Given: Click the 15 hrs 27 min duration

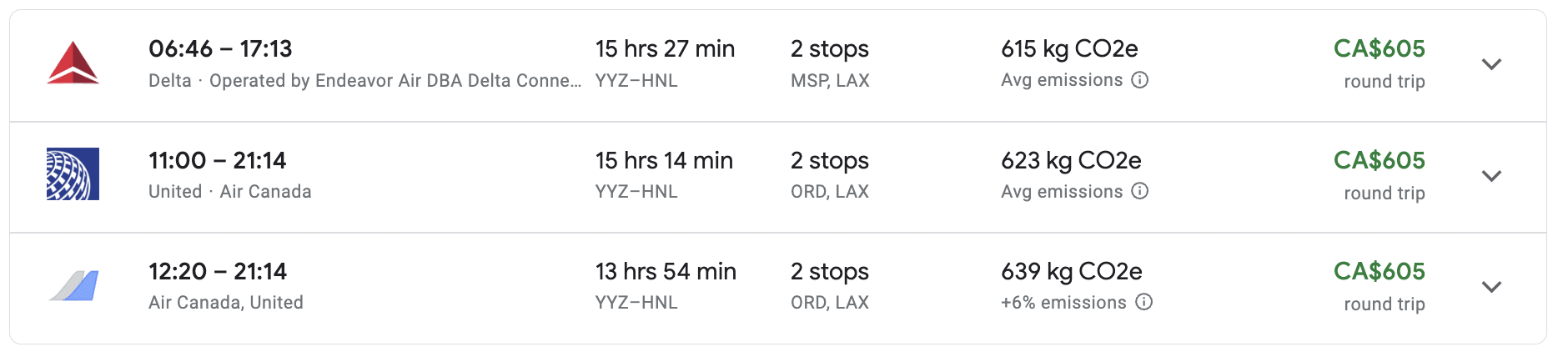Looking at the screenshot, I should tap(665, 49).
